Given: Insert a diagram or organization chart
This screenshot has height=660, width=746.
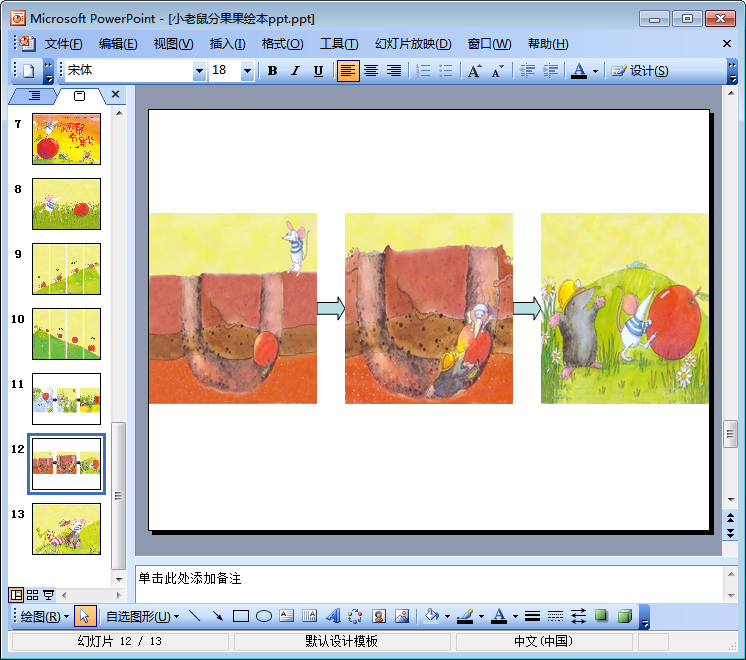Looking at the screenshot, I should [355, 617].
